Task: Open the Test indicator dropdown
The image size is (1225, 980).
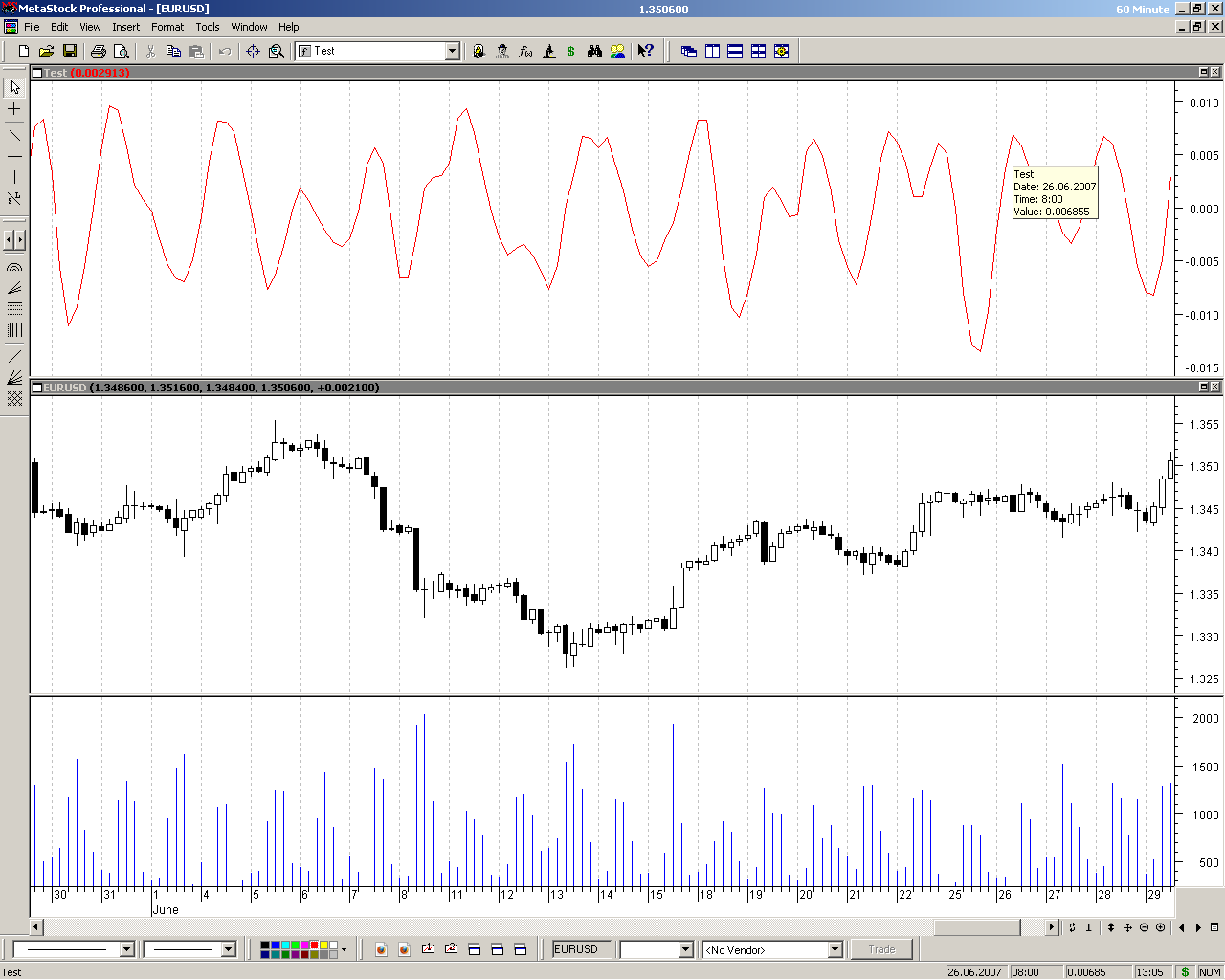Action: [x=453, y=52]
